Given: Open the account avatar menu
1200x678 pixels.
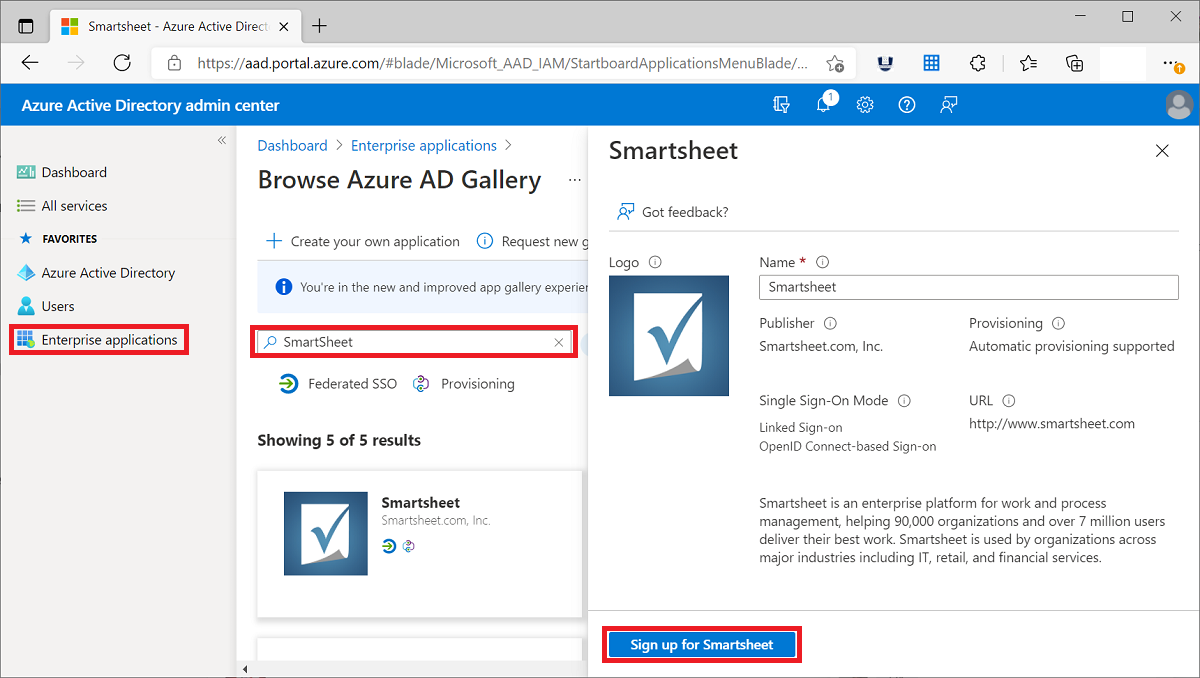Looking at the screenshot, I should (1179, 105).
